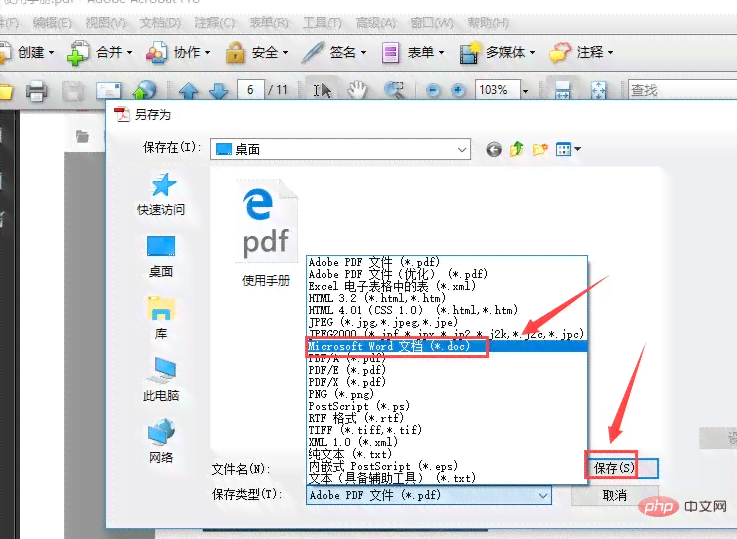Open the 文档(D) menu
Screen dimensions: 737x539
point(160,23)
